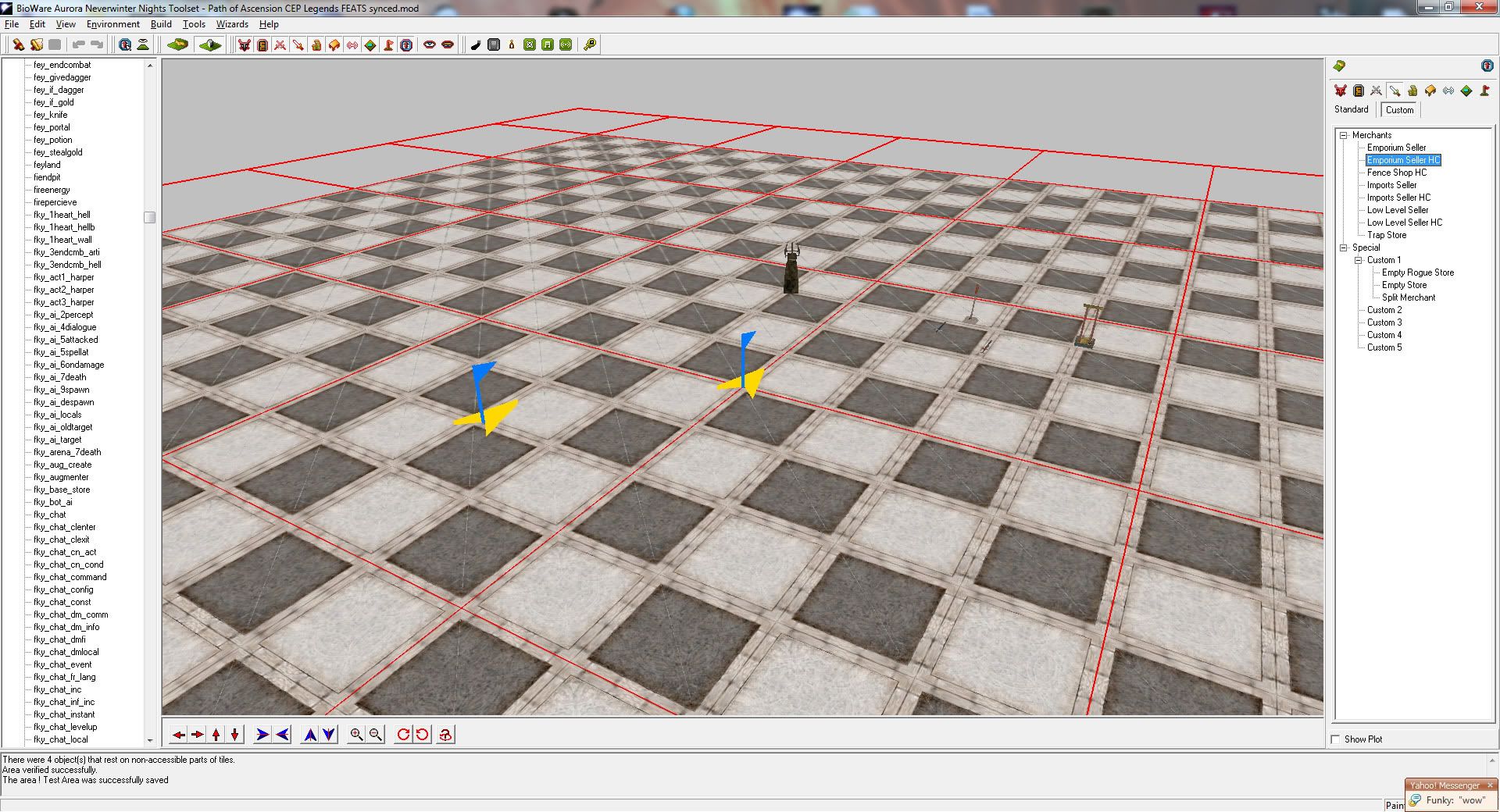Click the door icon in top toolbar
This screenshot has width=1500, height=812.
click(262, 45)
